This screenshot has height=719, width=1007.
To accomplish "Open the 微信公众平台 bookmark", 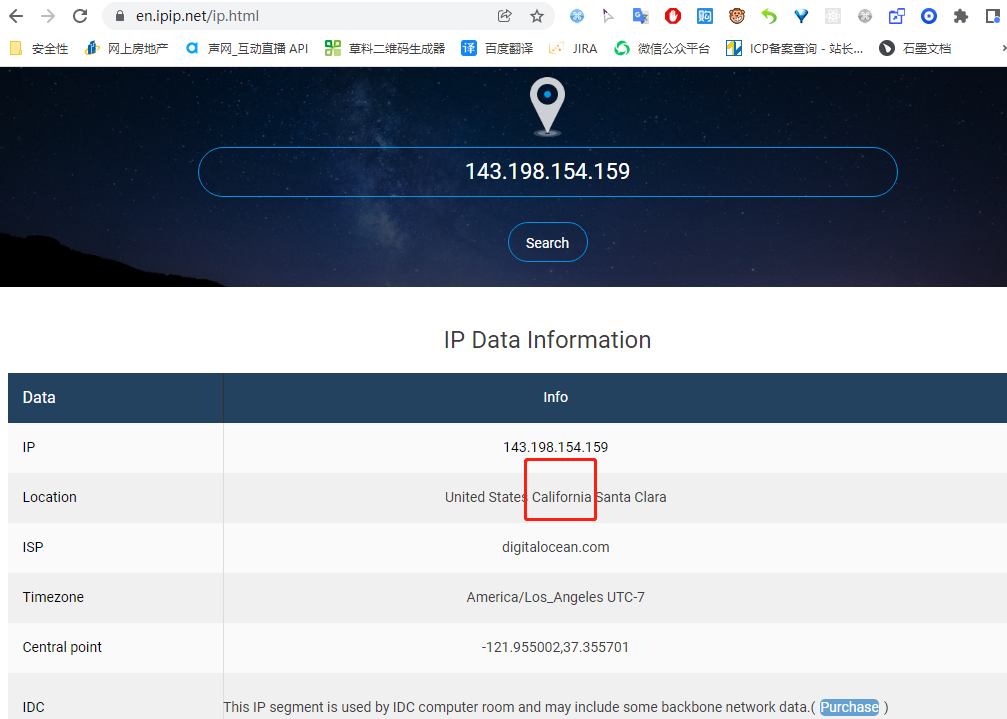I will pos(662,48).
